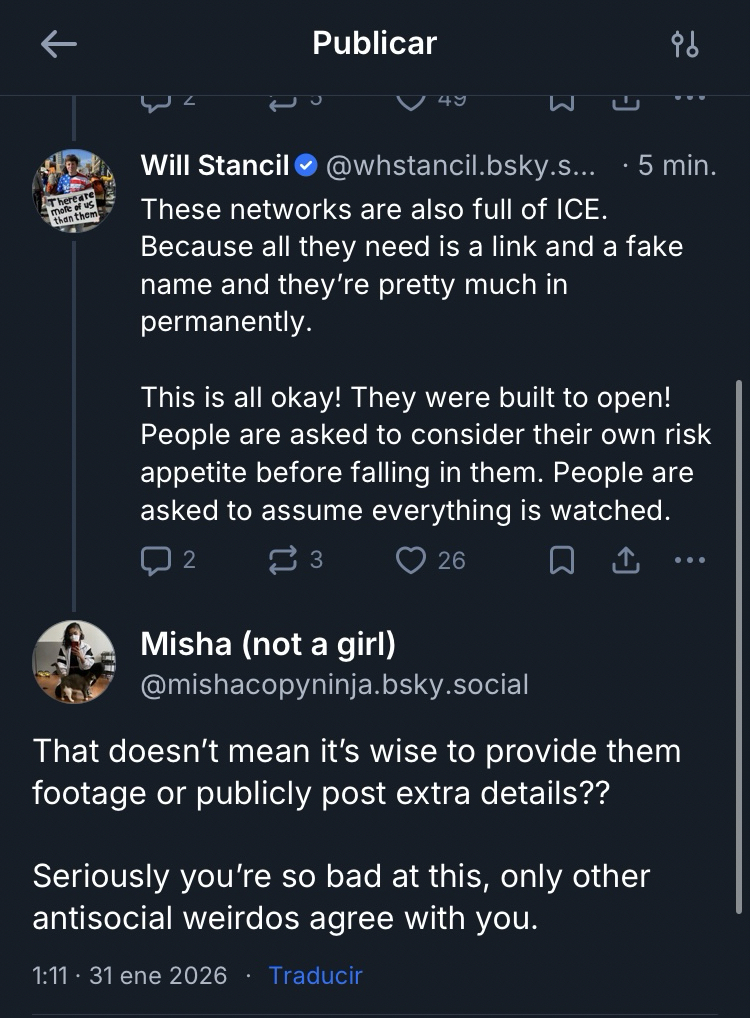Share Will Stancil's post
This screenshot has width=750, height=1018.
pos(625,562)
